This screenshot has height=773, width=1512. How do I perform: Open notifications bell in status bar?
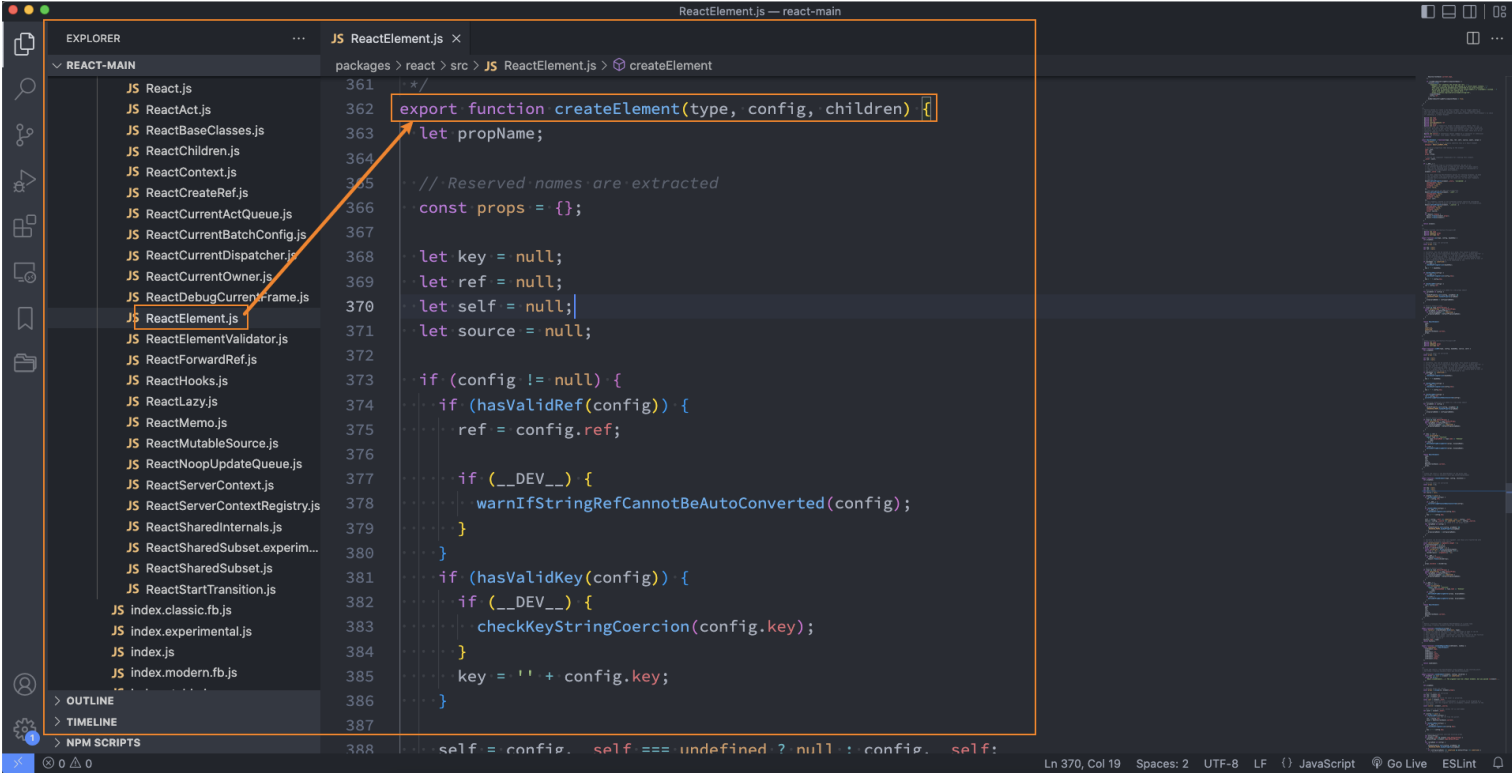click(x=1496, y=763)
